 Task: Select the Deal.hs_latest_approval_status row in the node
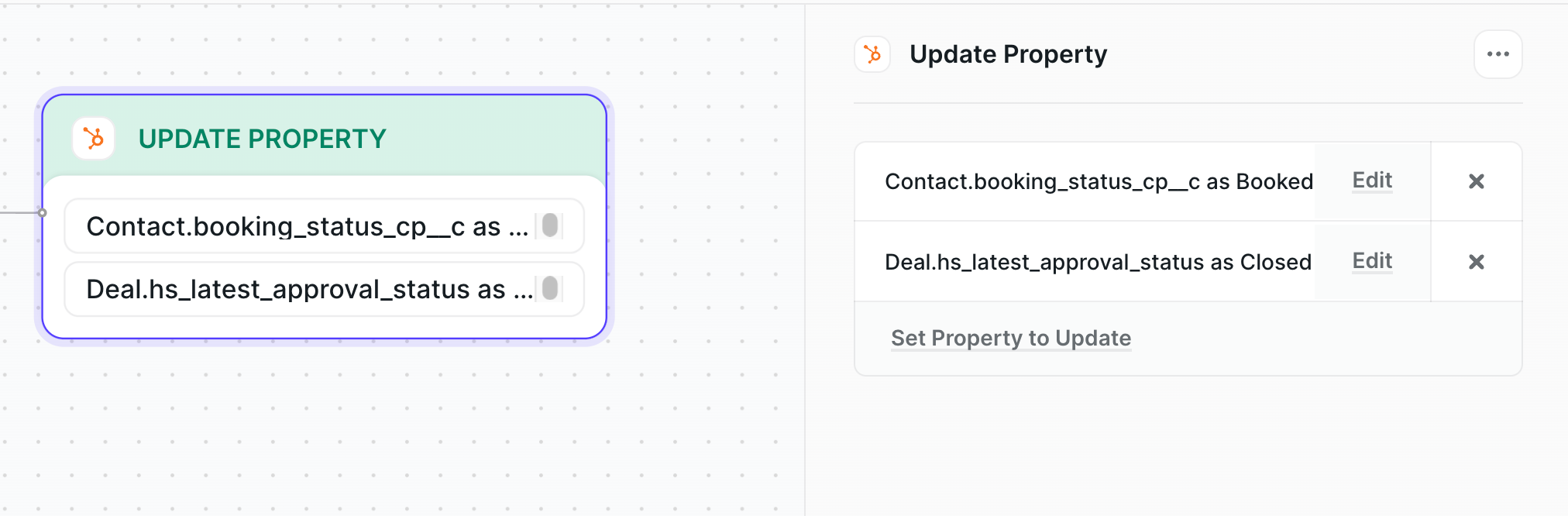[x=324, y=288]
